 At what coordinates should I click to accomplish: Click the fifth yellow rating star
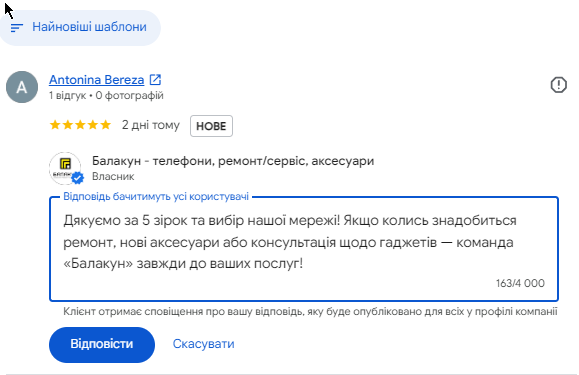(106, 125)
